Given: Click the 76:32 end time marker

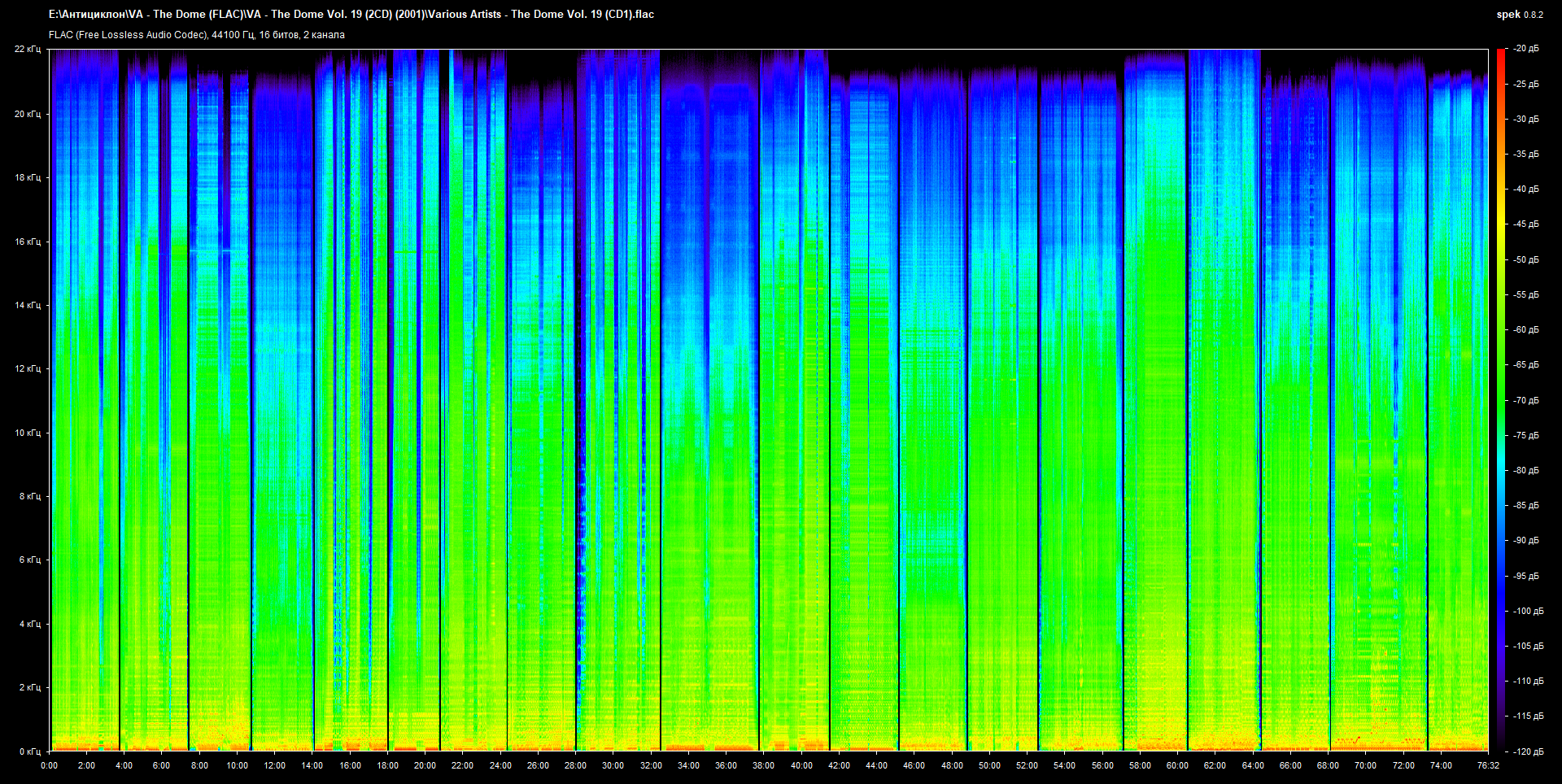Looking at the screenshot, I should tap(1488, 765).
